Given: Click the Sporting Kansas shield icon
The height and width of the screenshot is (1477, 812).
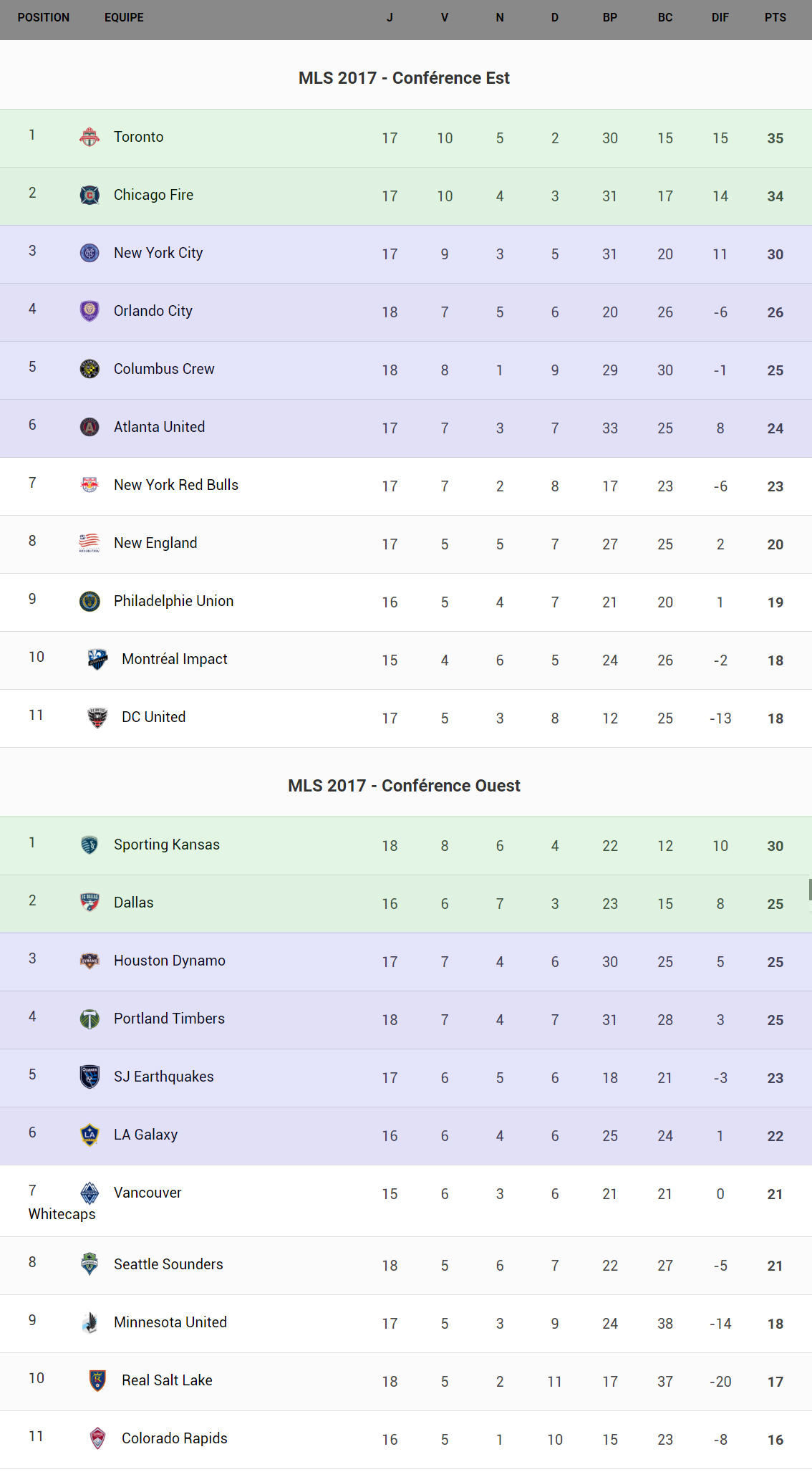Looking at the screenshot, I should pyautogui.click(x=90, y=845).
